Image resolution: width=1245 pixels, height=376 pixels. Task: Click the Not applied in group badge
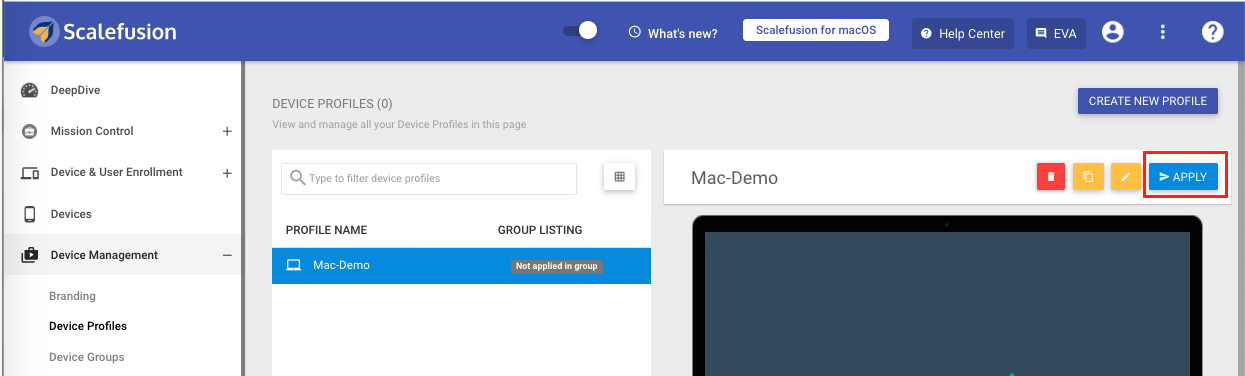pos(557,267)
